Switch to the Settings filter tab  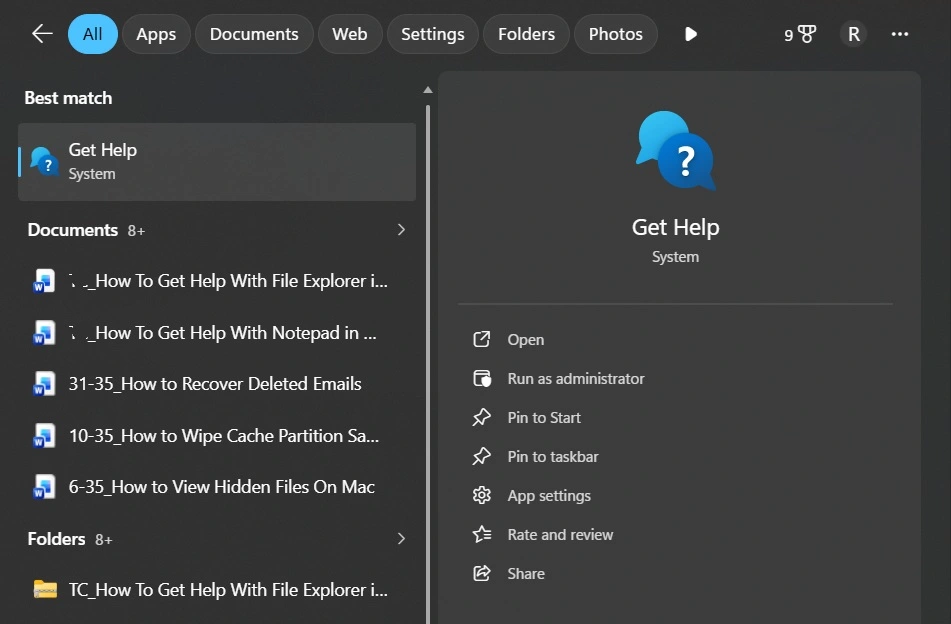(x=432, y=34)
